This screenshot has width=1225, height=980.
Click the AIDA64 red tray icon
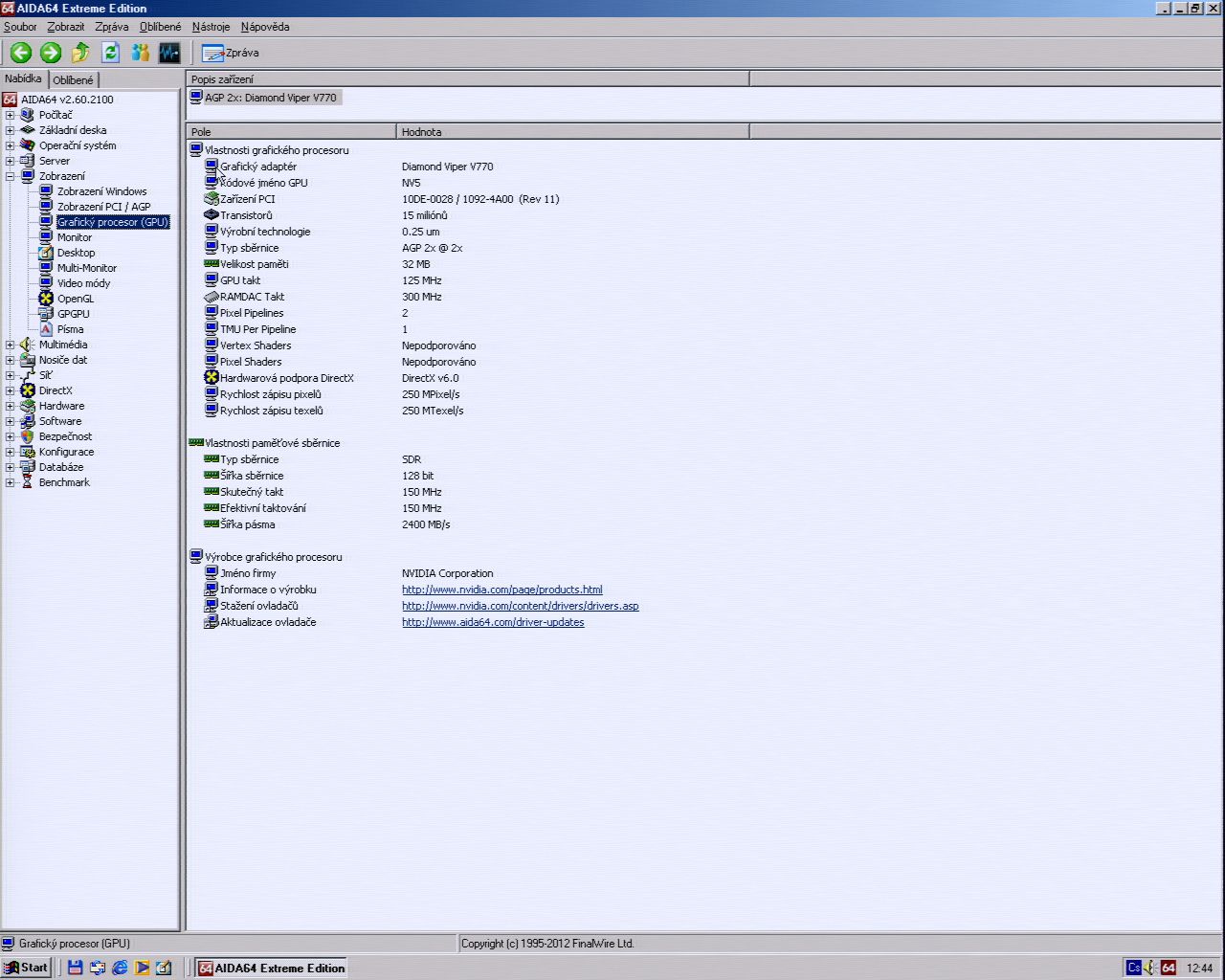coord(1169,968)
